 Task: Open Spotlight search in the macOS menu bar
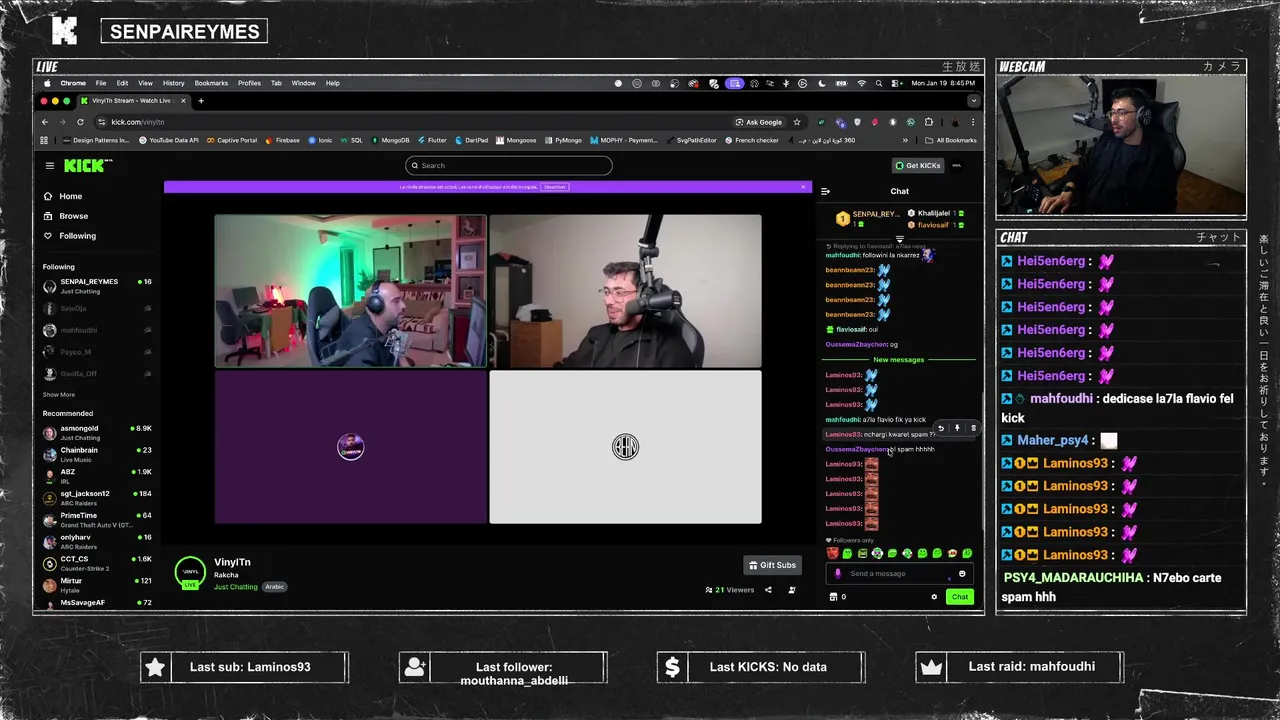(881, 83)
